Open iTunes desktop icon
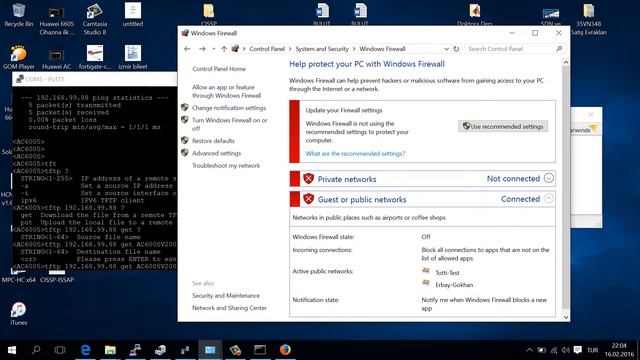The image size is (640, 360). [x=18, y=313]
